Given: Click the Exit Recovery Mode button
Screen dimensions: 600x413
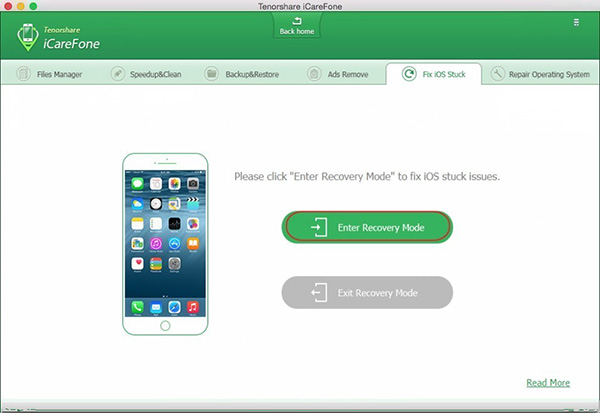Looking at the screenshot, I should 367,293.
